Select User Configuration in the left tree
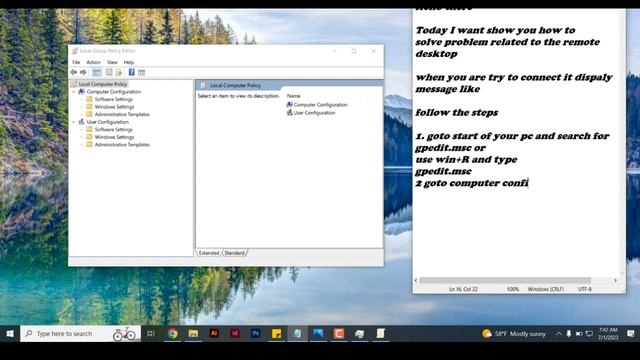This screenshot has width=640, height=360. (107, 122)
